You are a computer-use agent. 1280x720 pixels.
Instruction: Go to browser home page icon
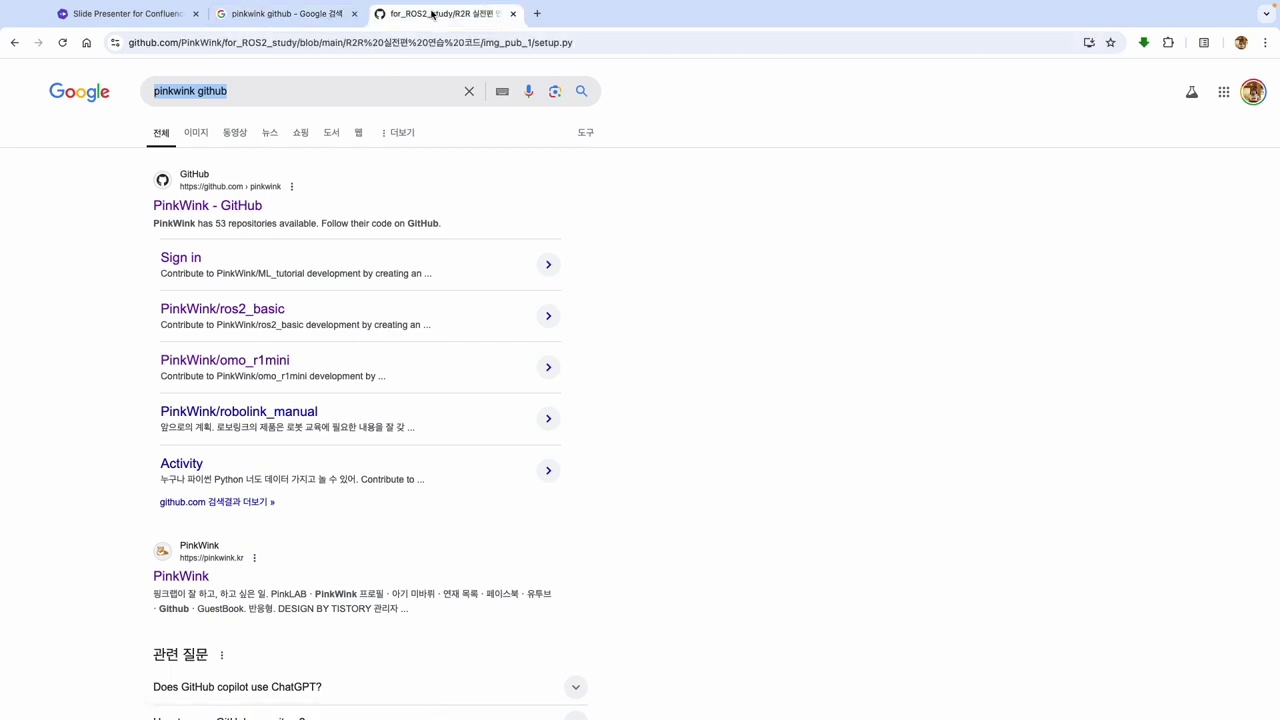coord(86,43)
